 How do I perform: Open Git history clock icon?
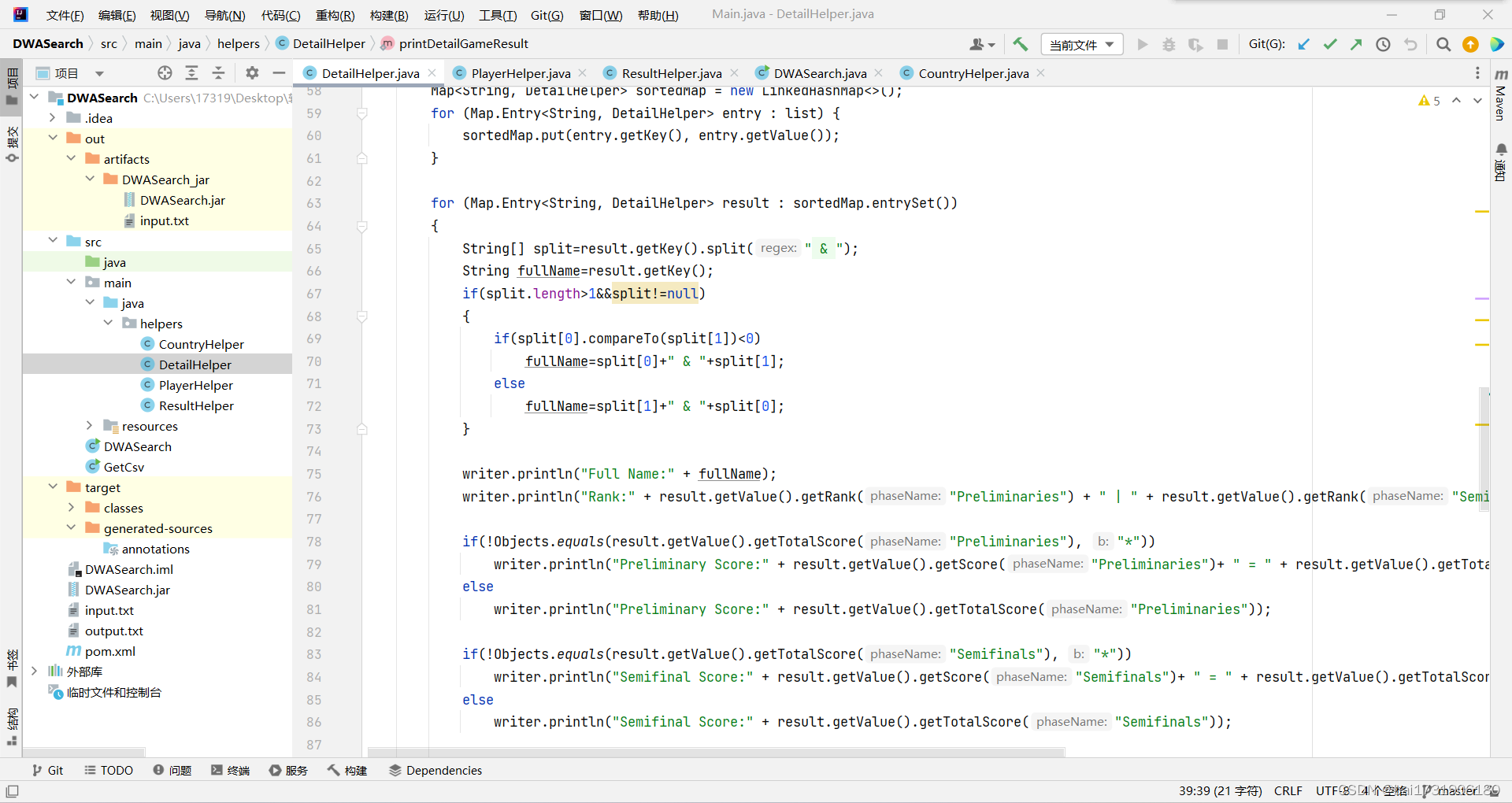(x=1383, y=44)
